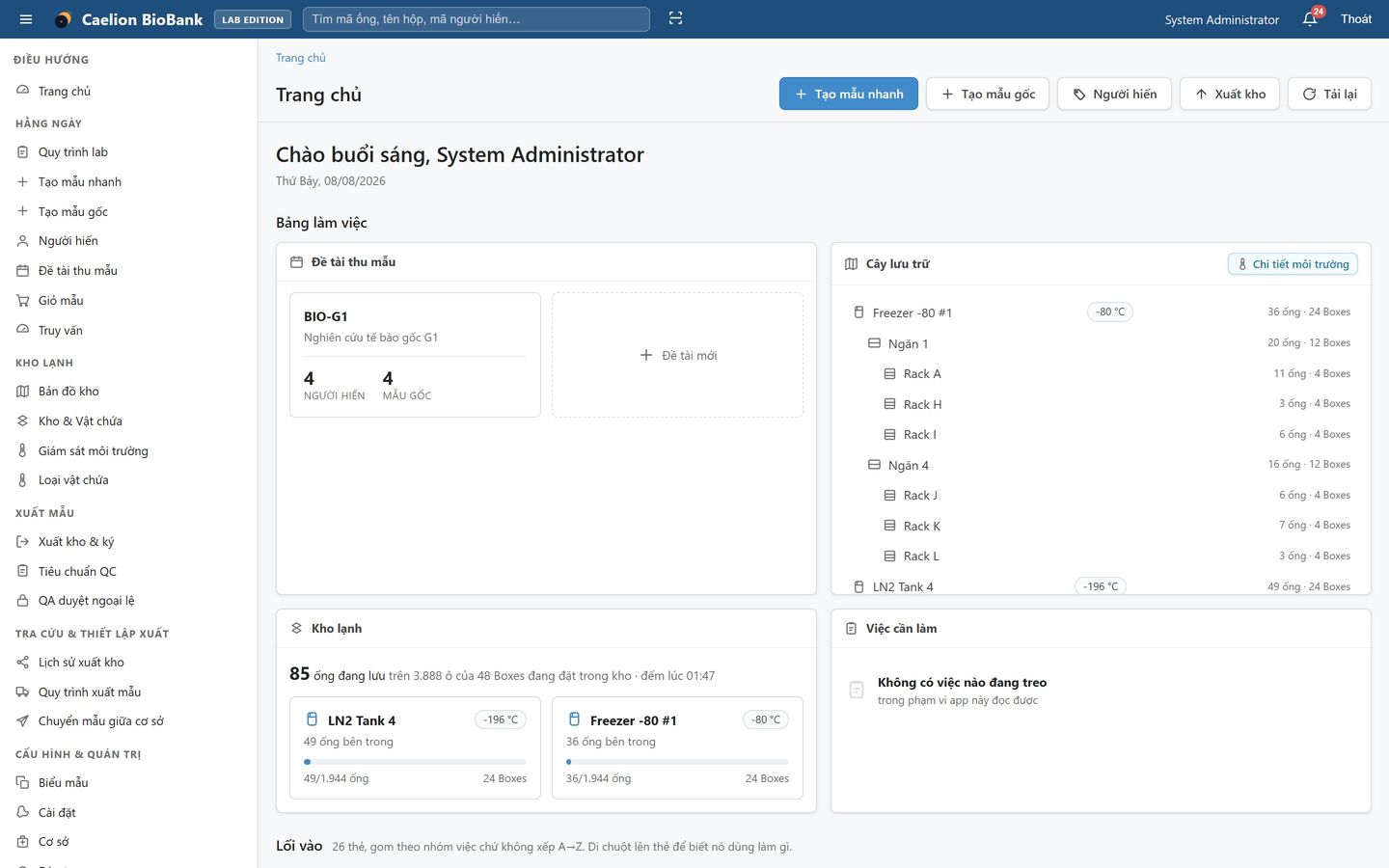This screenshot has height=868, width=1389.
Task: Open the hamburger navigation menu
Action: point(26,19)
